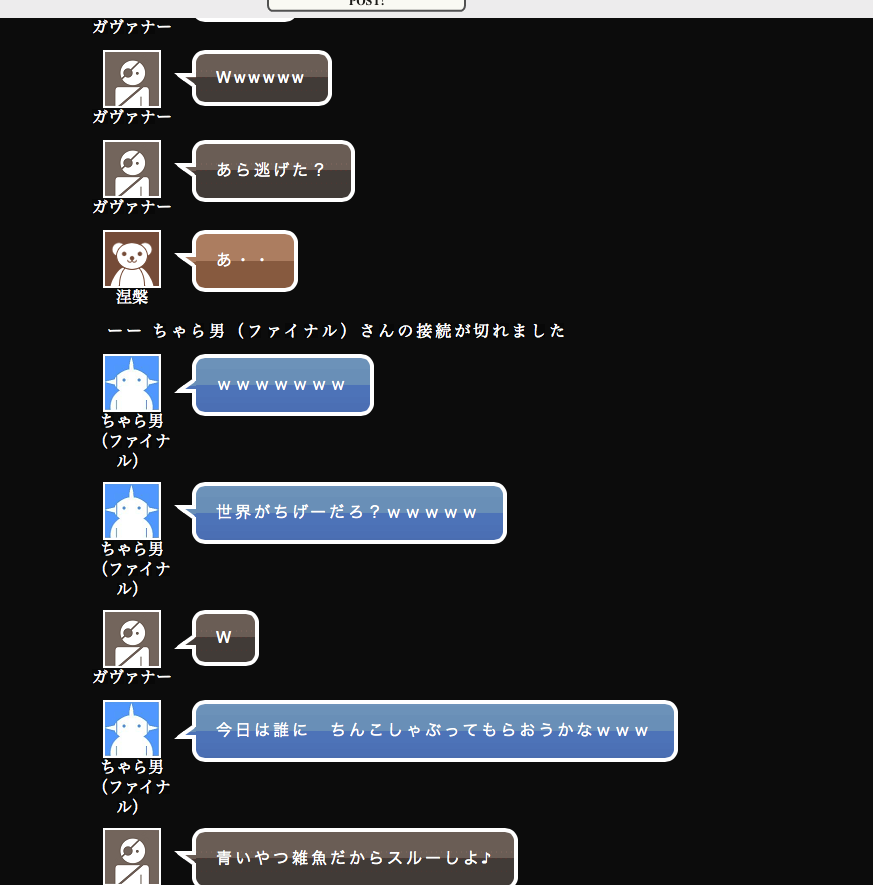Select ちゃら男 avatar beside blue "wwwwwww" bubble
The height and width of the screenshot is (885, 873).
[x=132, y=383]
